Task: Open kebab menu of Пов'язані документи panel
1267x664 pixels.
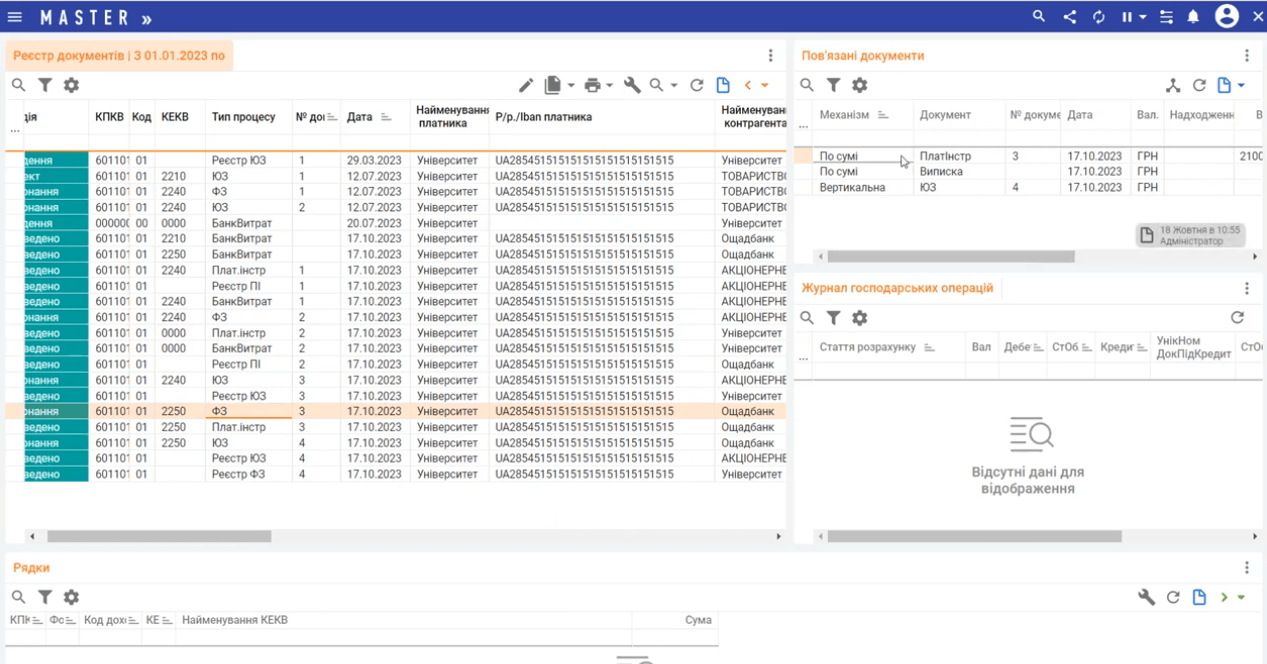Action: point(1246,56)
